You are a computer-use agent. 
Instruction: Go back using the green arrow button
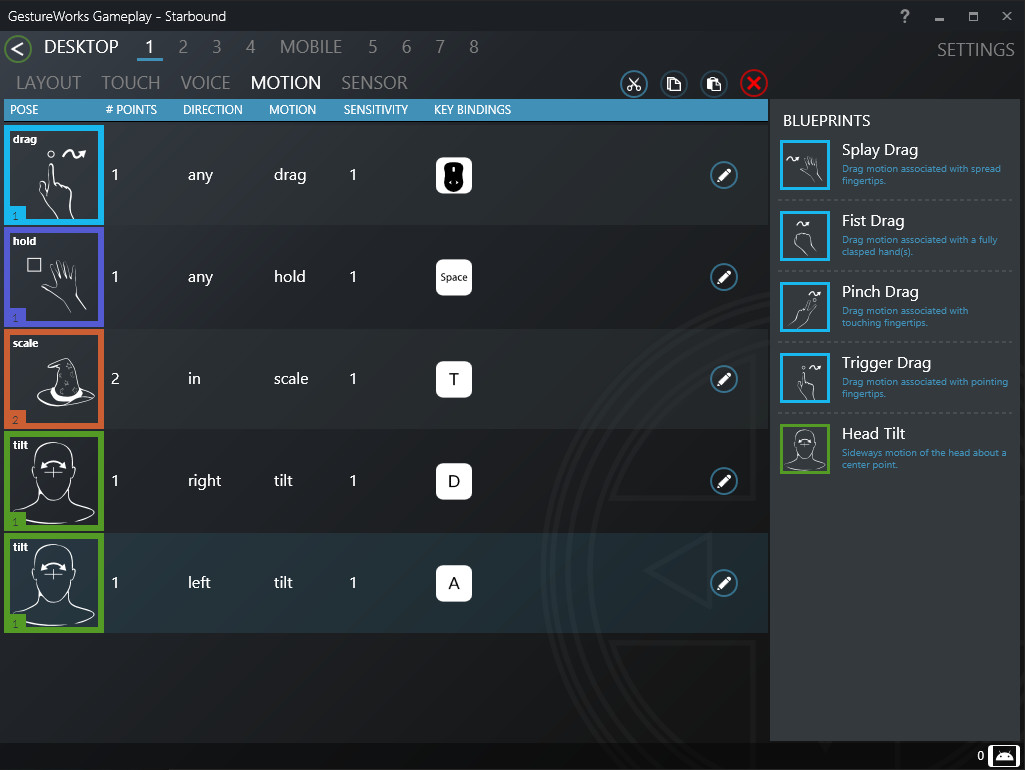(x=18, y=48)
